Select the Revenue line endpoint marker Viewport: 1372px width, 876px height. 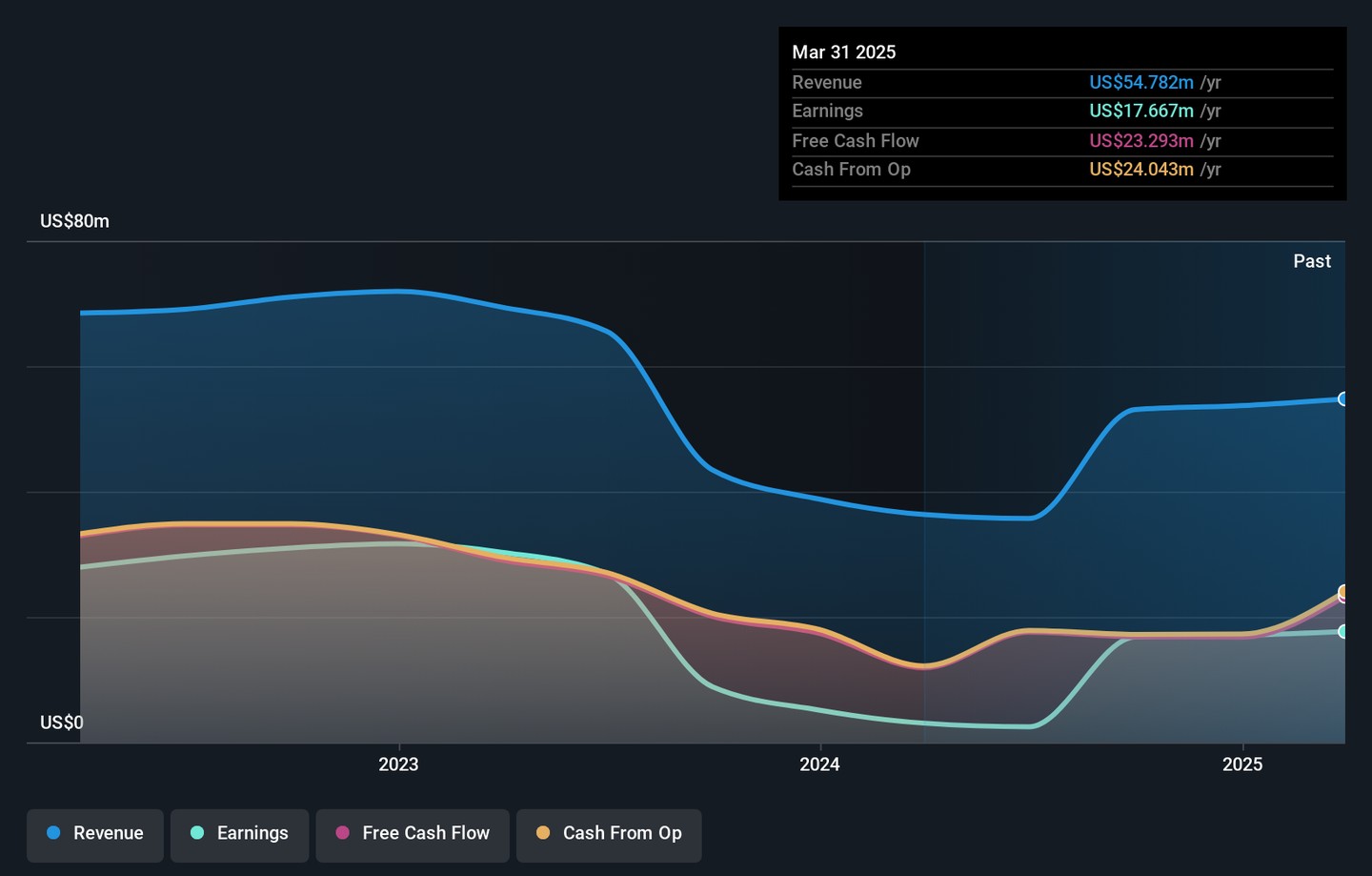pyautogui.click(x=1343, y=399)
